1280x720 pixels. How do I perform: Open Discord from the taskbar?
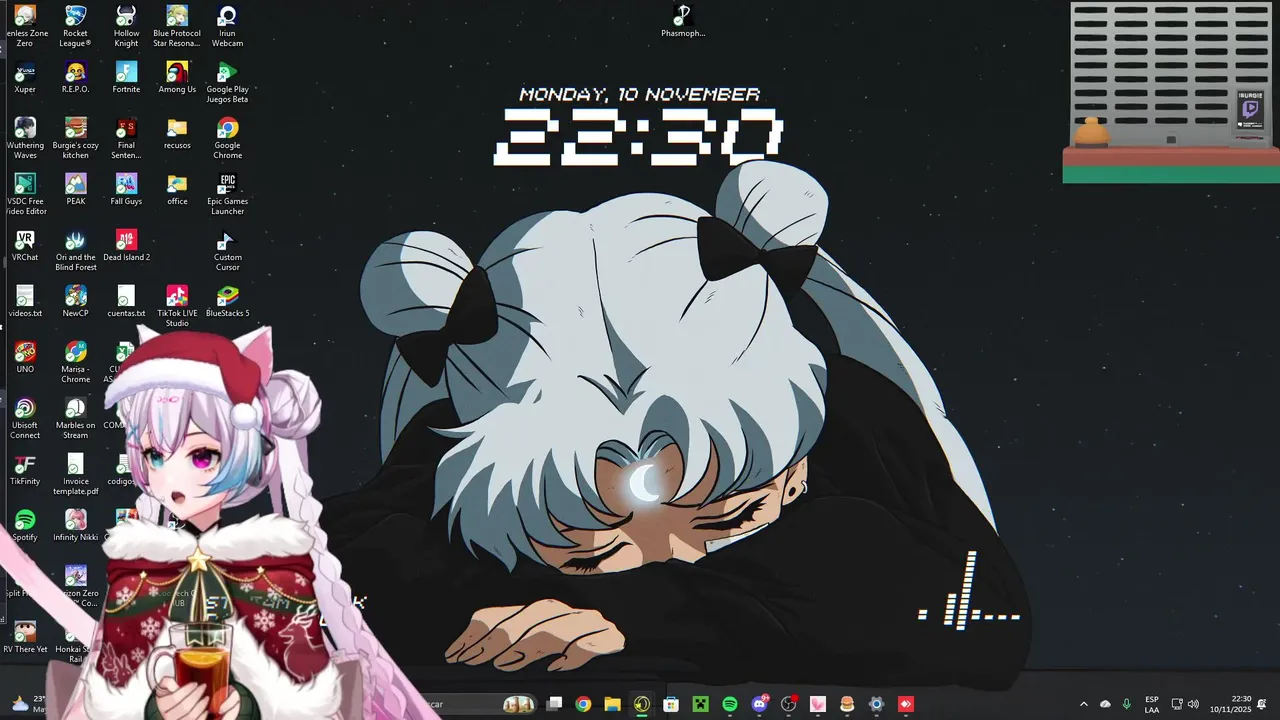click(759, 704)
